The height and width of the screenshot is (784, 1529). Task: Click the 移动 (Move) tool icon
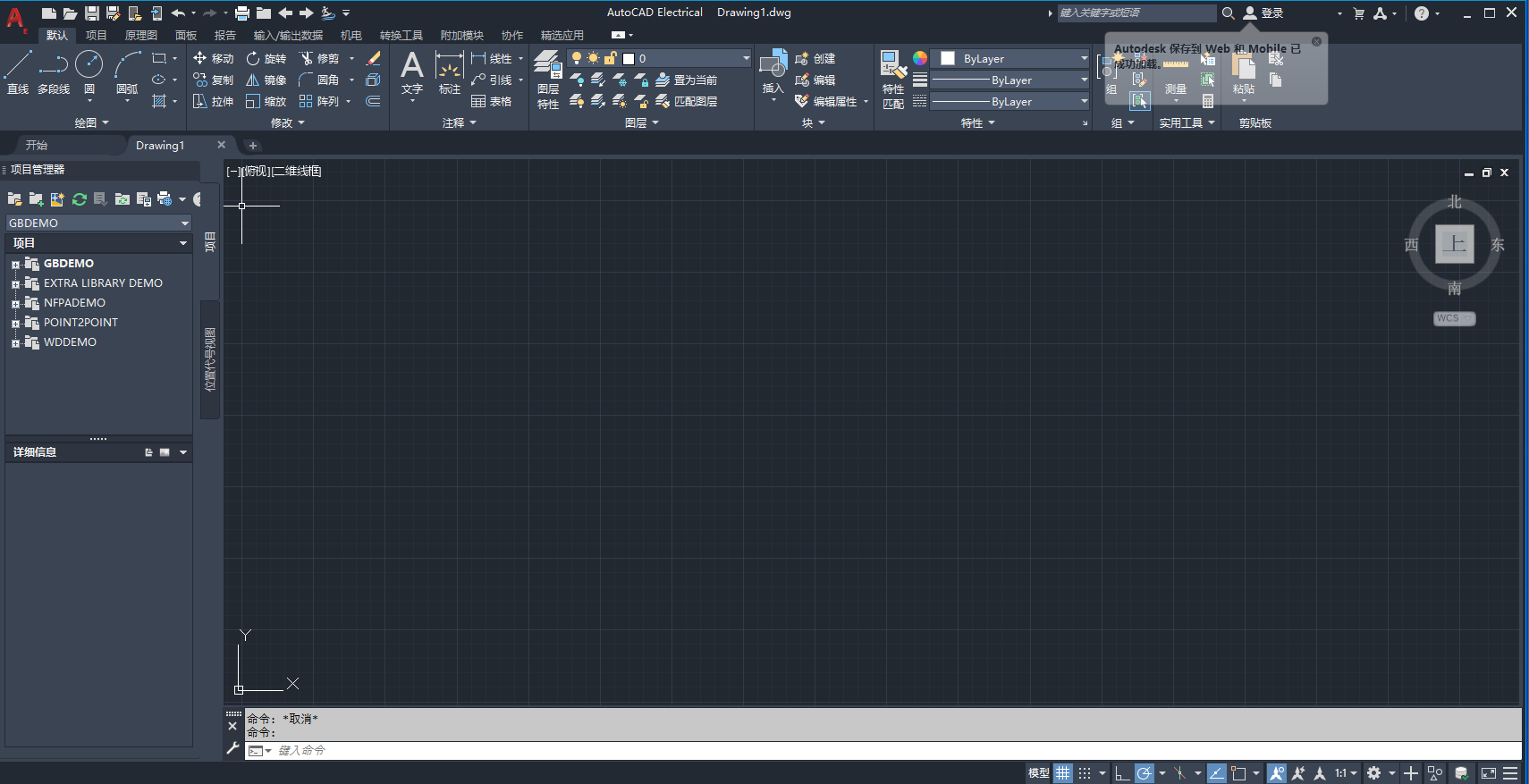[x=200, y=58]
